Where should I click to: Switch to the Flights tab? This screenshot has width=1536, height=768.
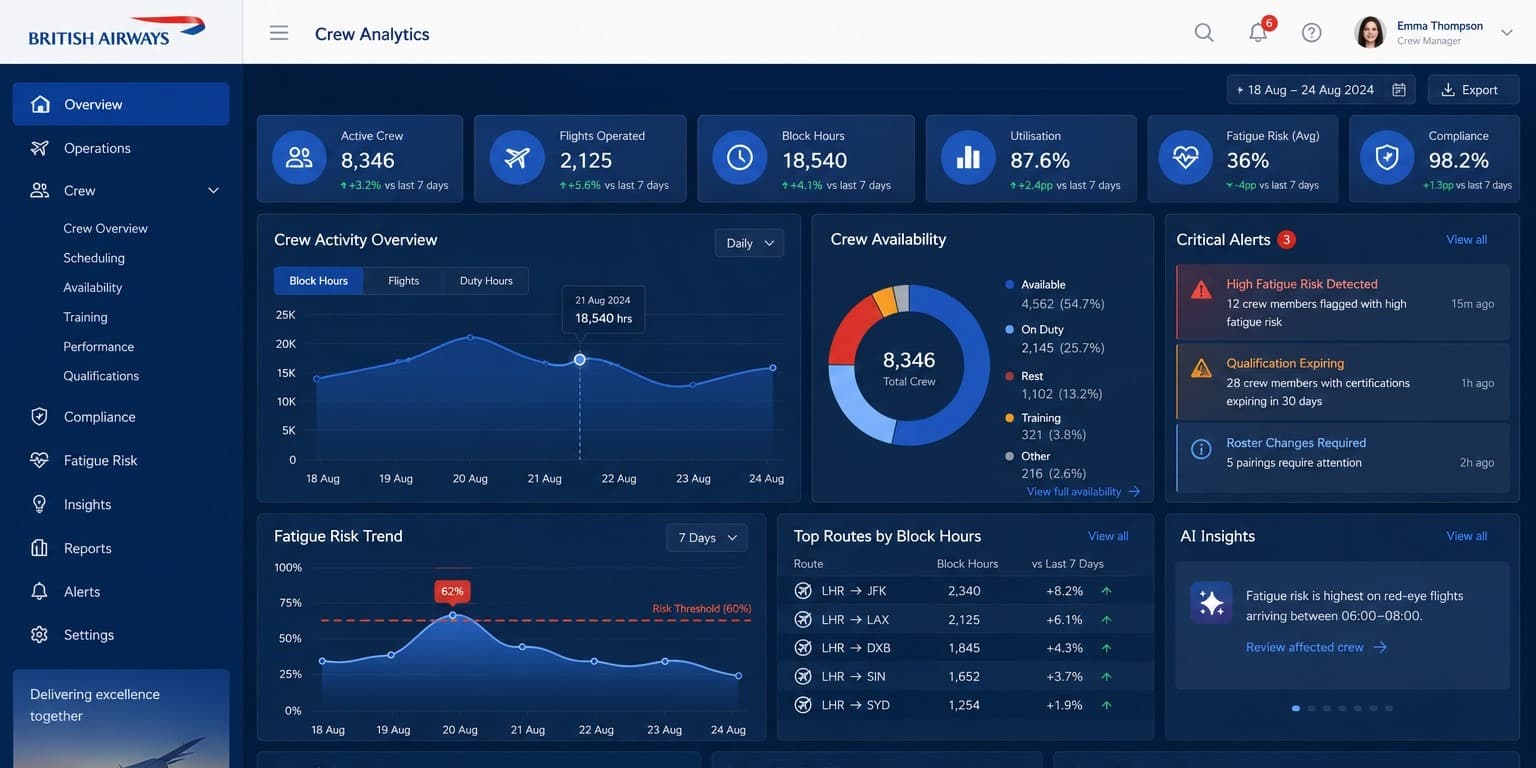(x=404, y=281)
